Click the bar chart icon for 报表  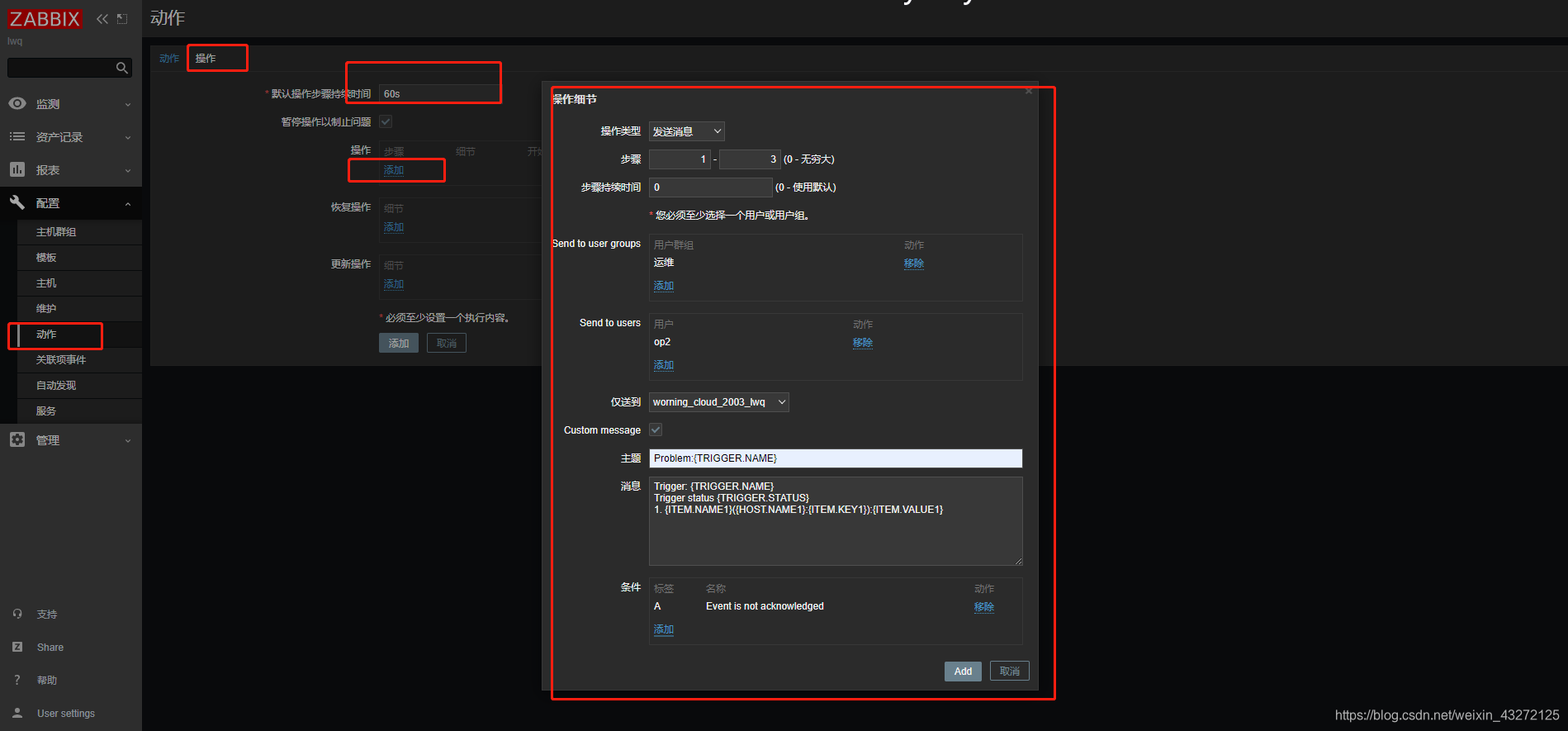[x=17, y=169]
